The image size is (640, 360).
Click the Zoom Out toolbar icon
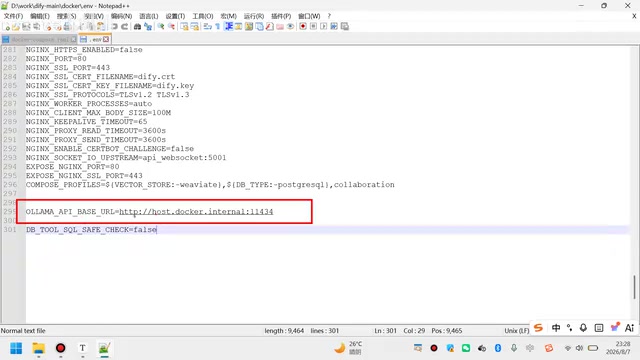coord(171,27)
